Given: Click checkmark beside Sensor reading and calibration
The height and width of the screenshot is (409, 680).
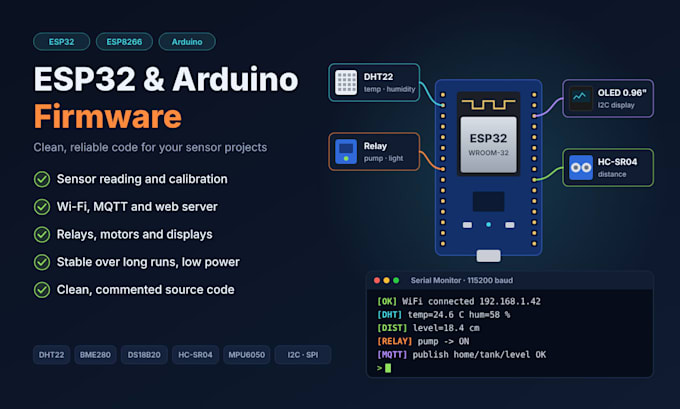Looking at the screenshot, I should 42,179.
